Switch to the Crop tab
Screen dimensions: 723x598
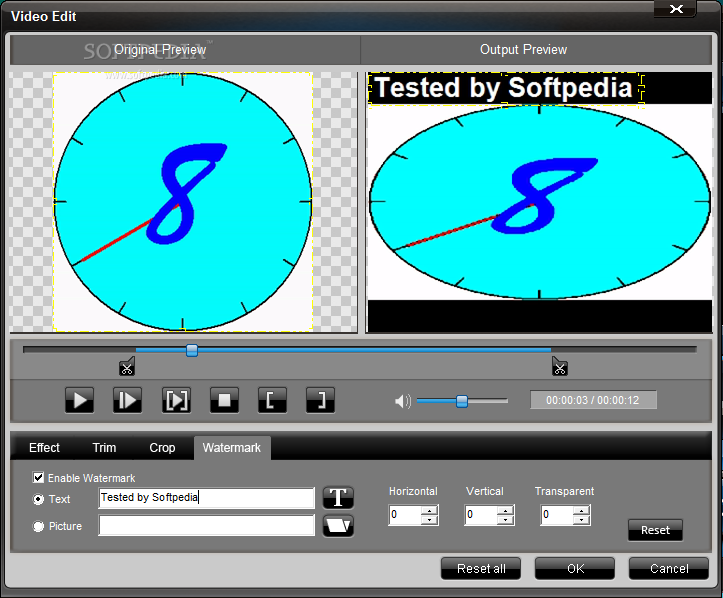[x=162, y=448]
